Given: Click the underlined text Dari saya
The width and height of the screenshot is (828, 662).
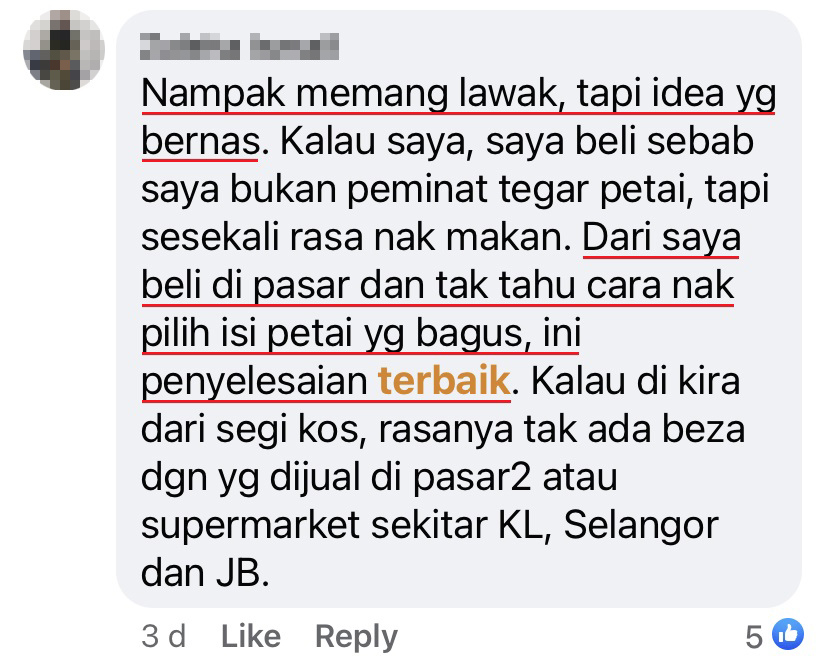Looking at the screenshot, I should coord(661,238).
